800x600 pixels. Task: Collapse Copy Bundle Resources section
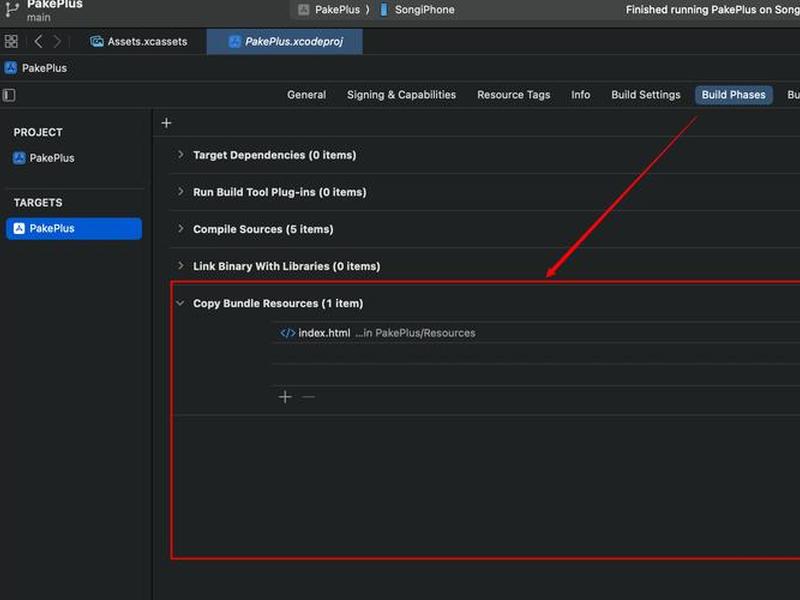click(x=180, y=303)
